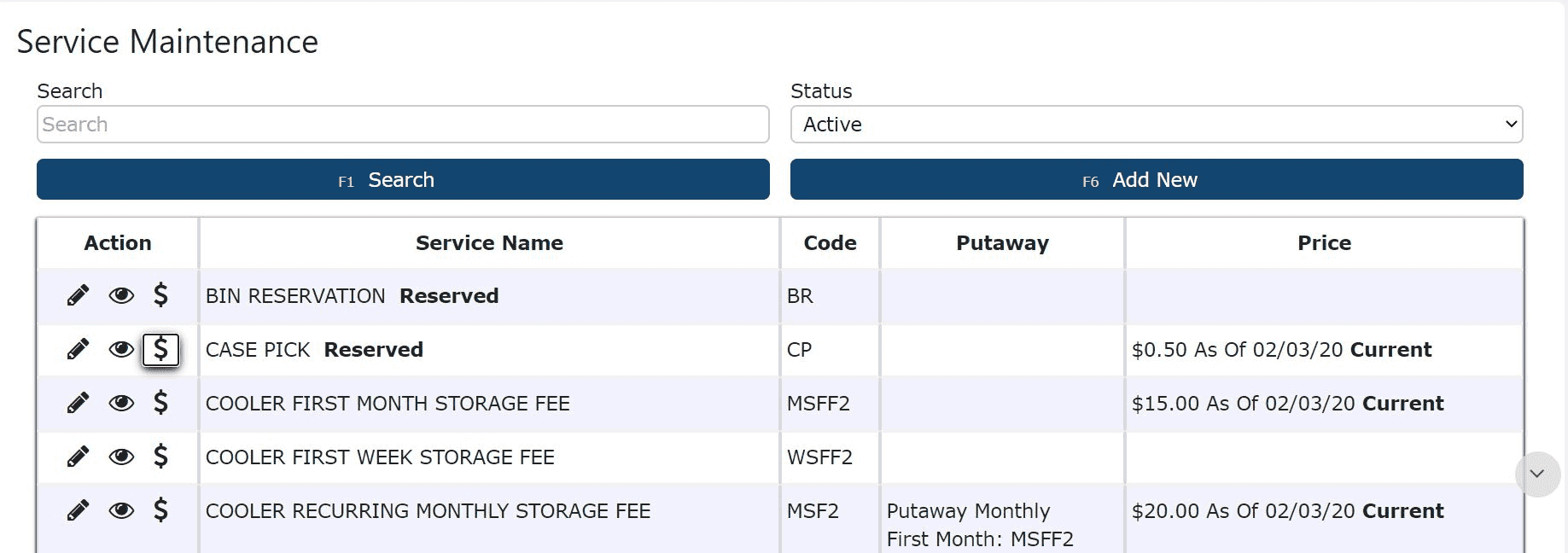Sort by Service Name column header

point(489,243)
